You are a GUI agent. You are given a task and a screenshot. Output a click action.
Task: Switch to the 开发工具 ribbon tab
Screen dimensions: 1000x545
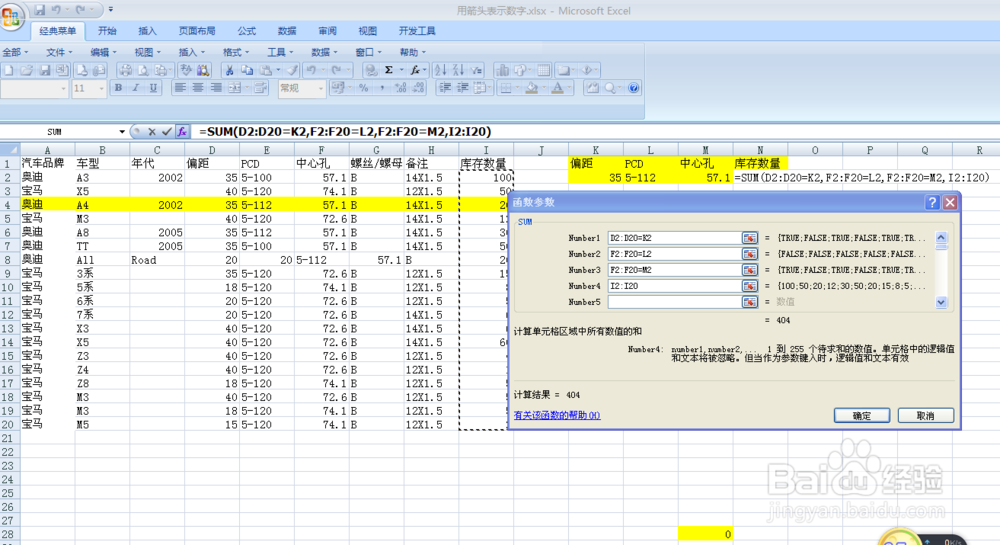coord(417,31)
